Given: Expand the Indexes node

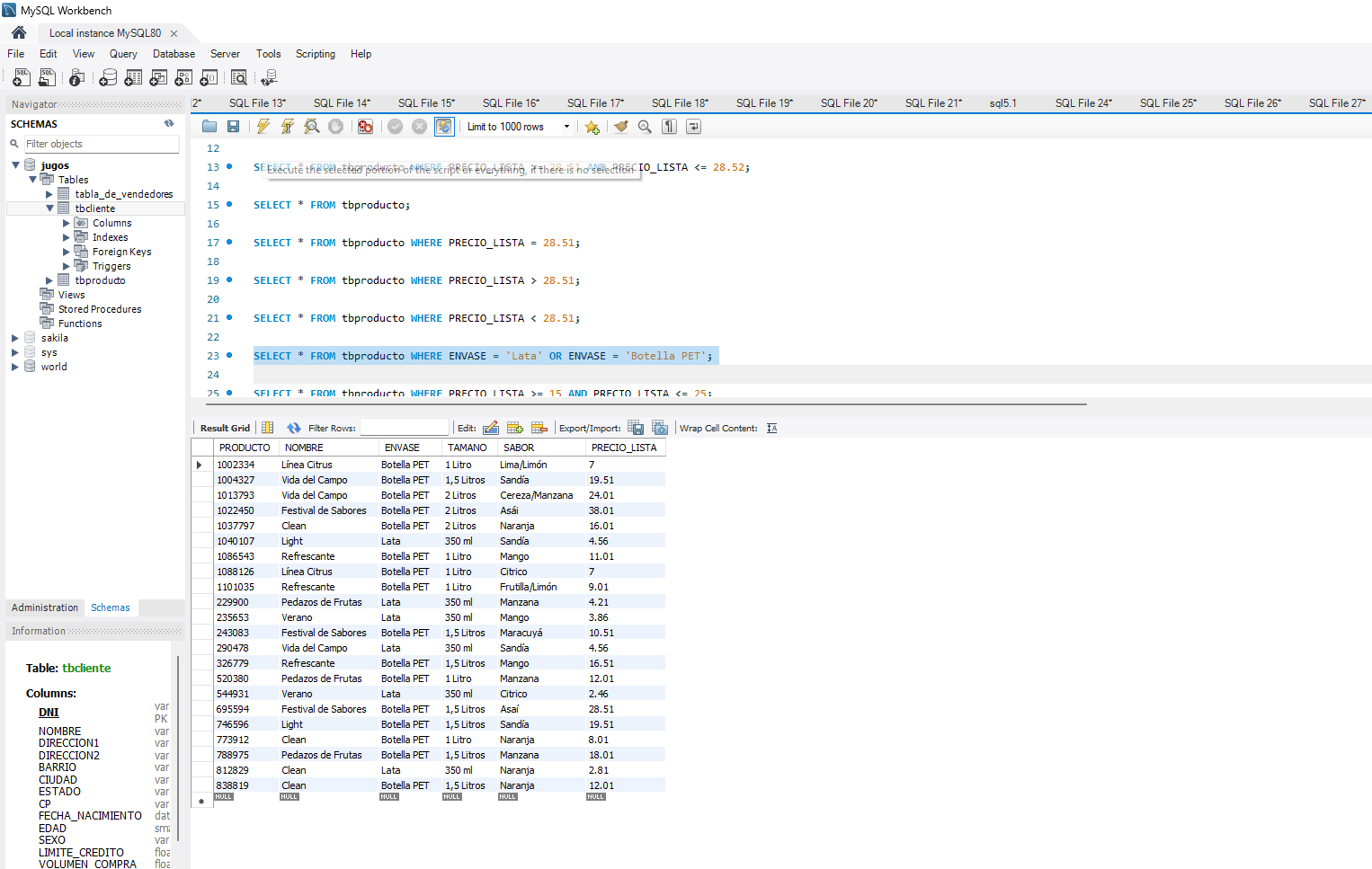Looking at the screenshot, I should (67, 237).
